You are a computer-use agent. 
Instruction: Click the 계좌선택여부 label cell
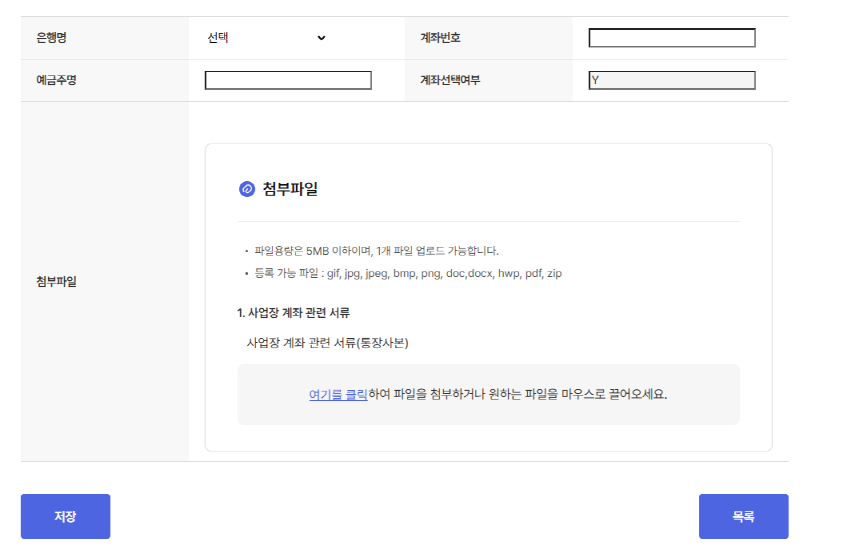tap(450, 80)
